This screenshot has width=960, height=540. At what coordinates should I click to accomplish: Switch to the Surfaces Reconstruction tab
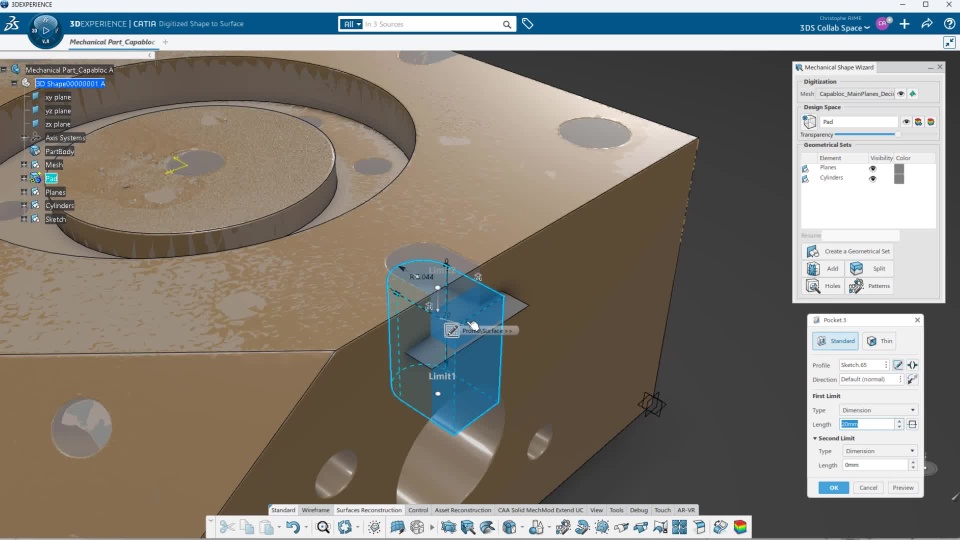(369, 510)
